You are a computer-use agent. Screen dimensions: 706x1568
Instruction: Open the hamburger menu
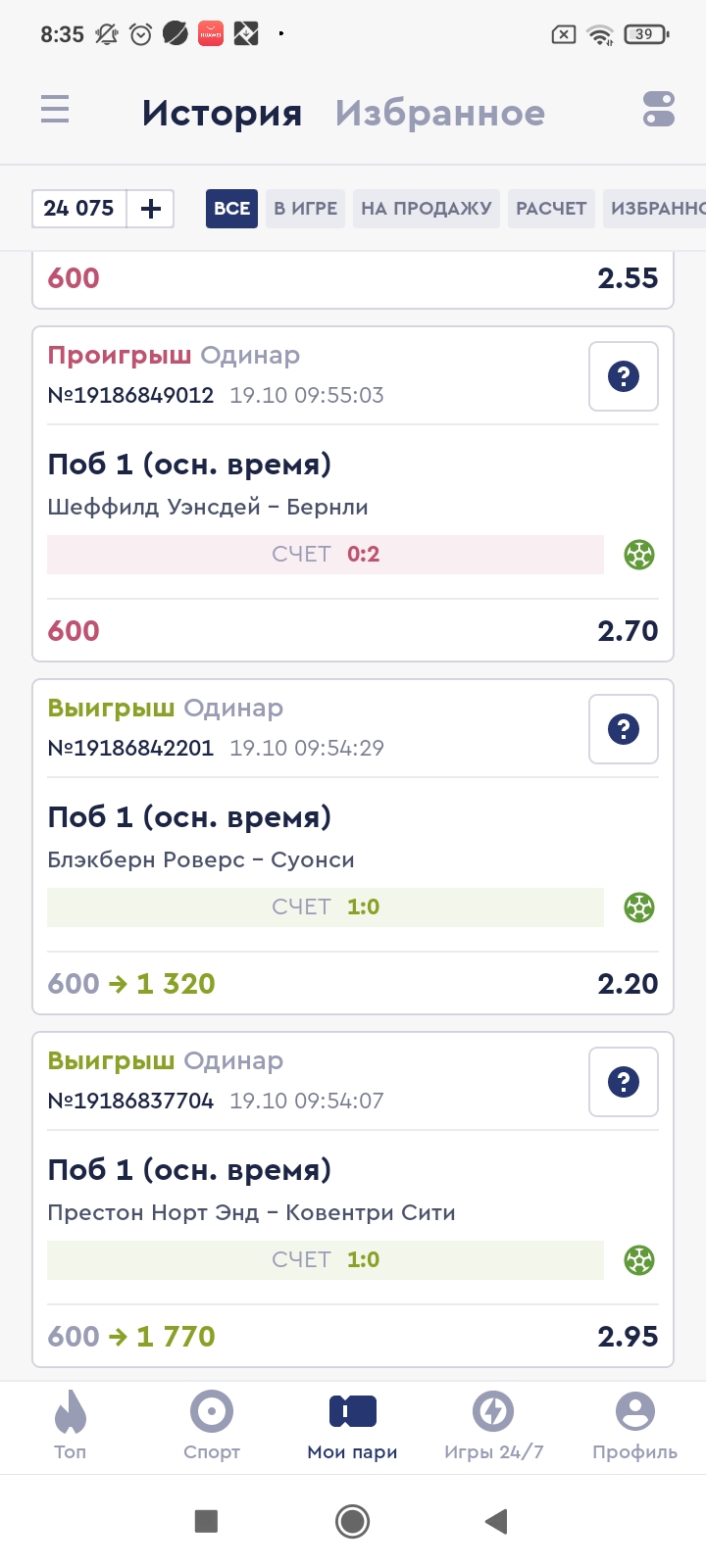coord(55,109)
